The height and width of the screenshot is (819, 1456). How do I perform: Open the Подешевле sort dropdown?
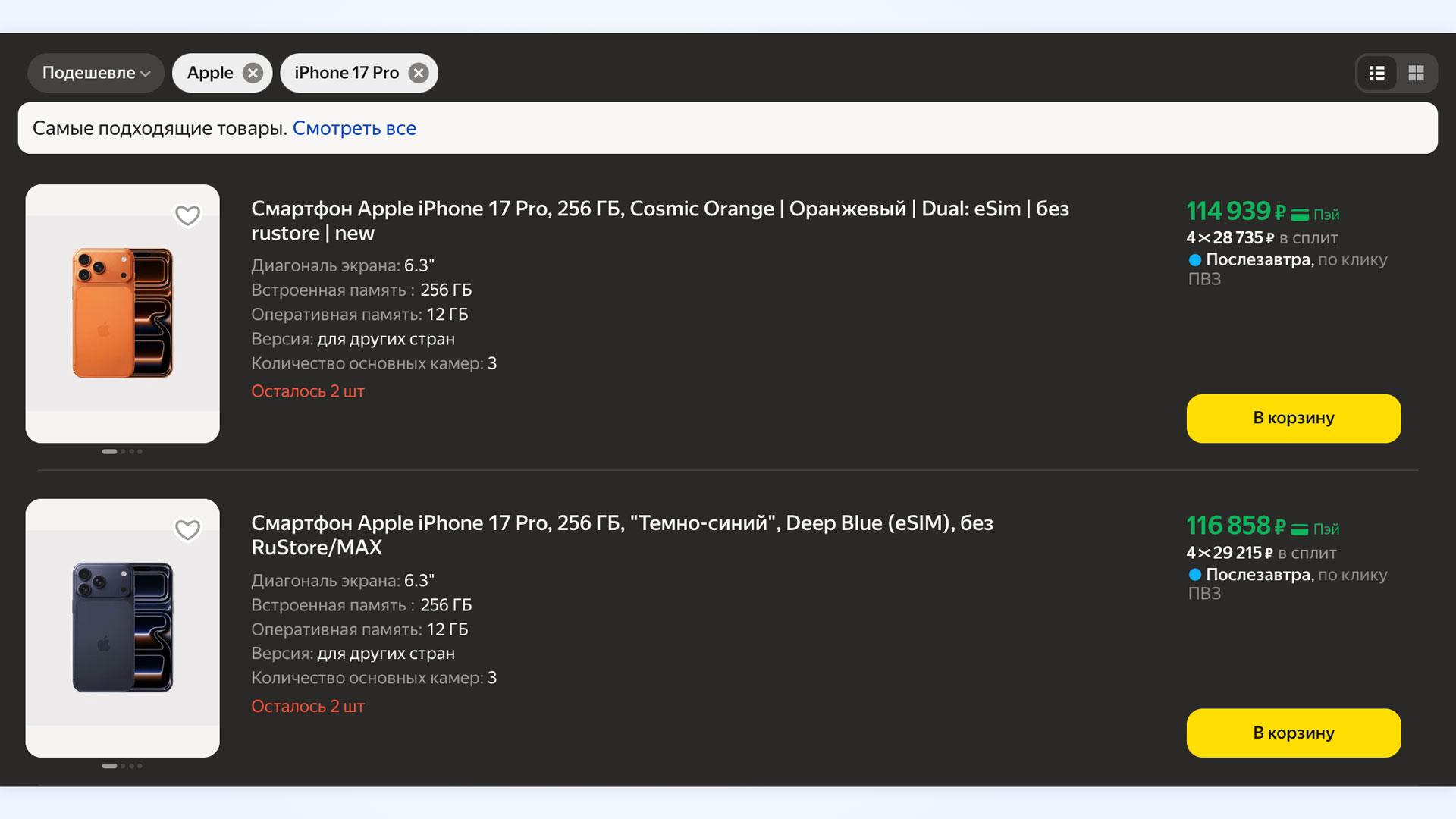pyautogui.click(x=96, y=73)
